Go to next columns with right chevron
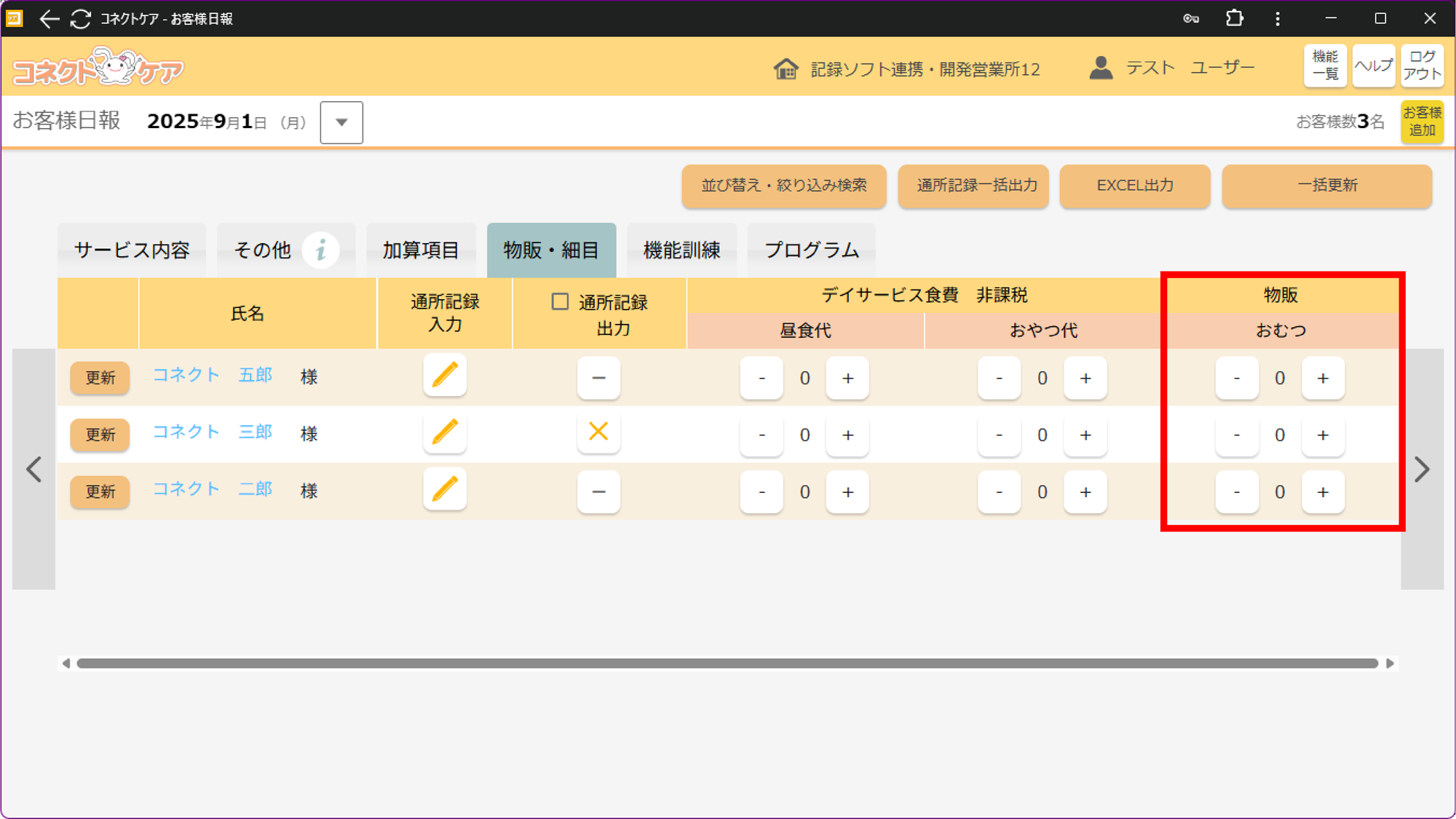 pos(1422,470)
